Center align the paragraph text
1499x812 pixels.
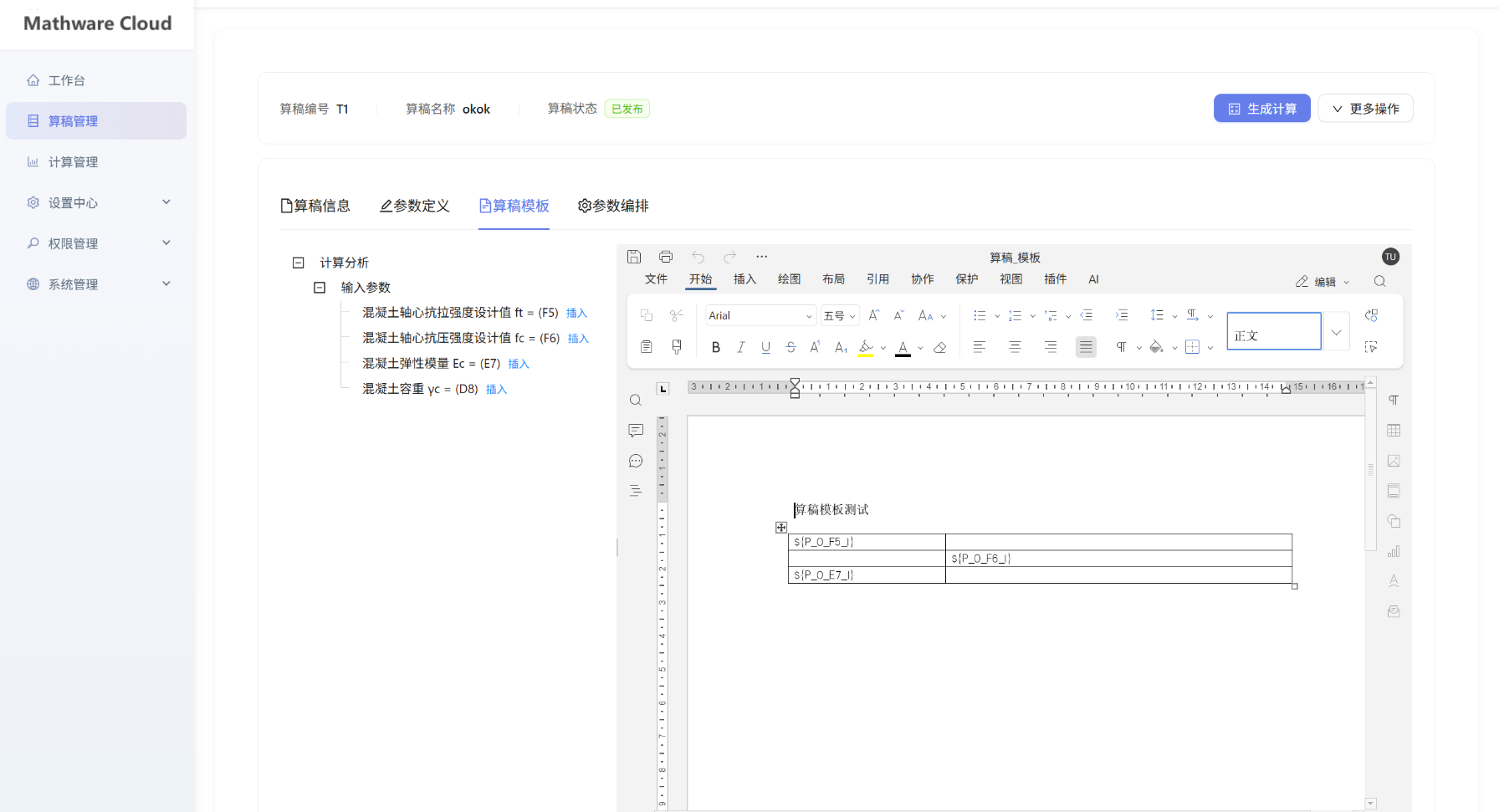coord(1015,347)
